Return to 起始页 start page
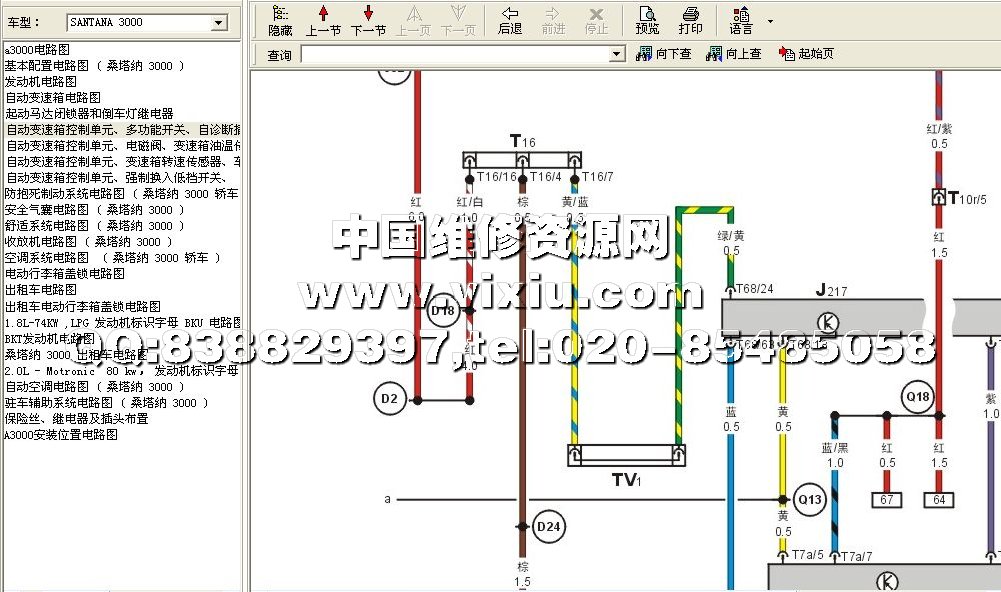 pos(806,54)
